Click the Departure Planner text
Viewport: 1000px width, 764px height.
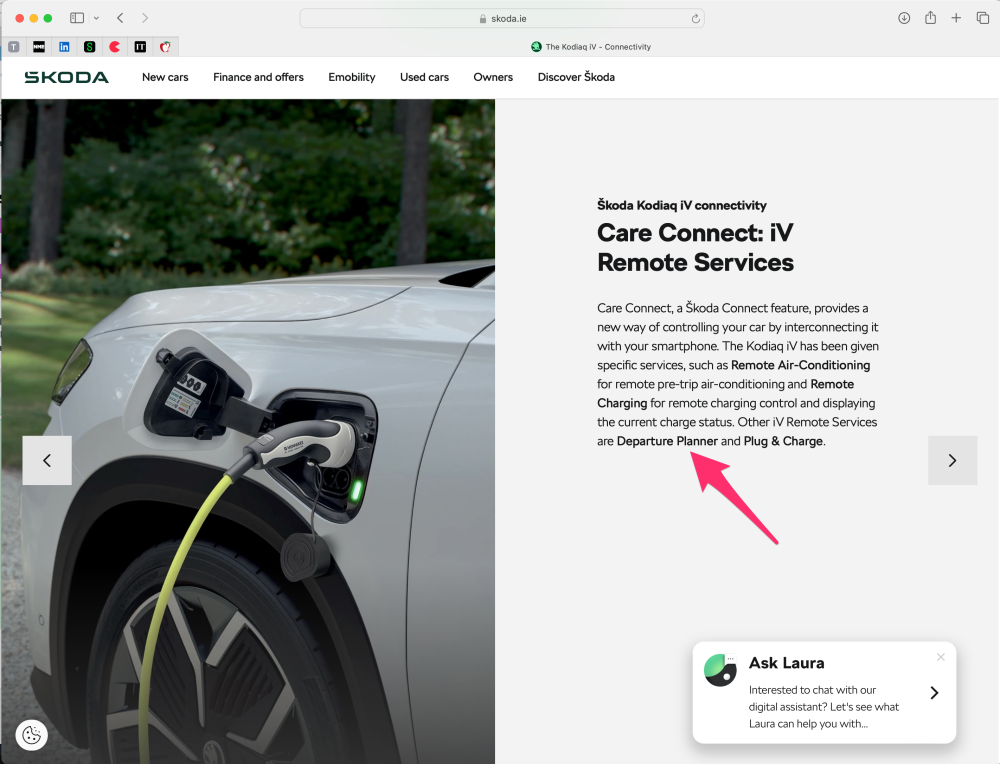[667, 441]
